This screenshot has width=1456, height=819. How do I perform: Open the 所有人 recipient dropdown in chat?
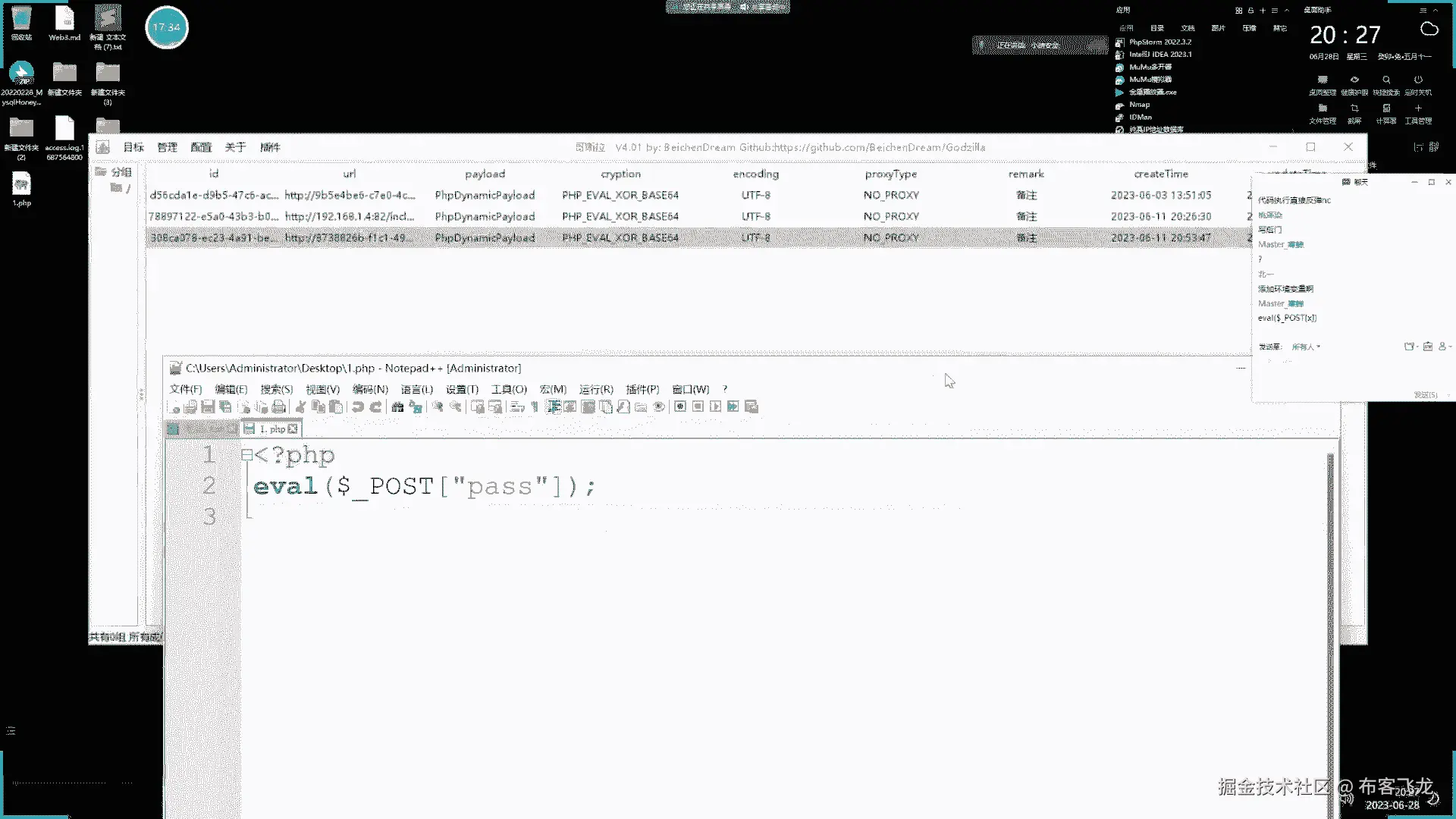point(1306,347)
